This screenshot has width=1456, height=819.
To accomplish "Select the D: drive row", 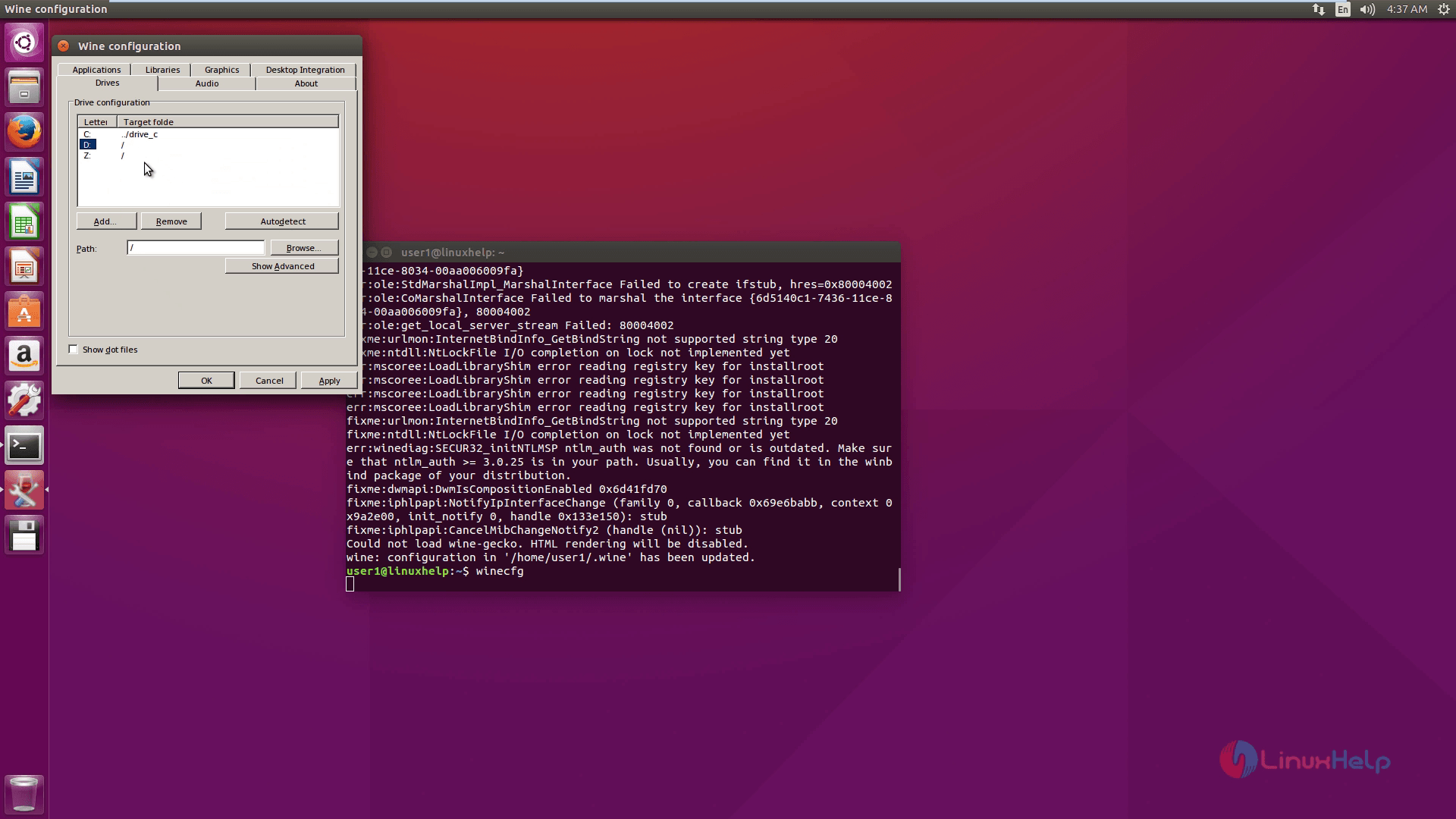I will [x=208, y=145].
